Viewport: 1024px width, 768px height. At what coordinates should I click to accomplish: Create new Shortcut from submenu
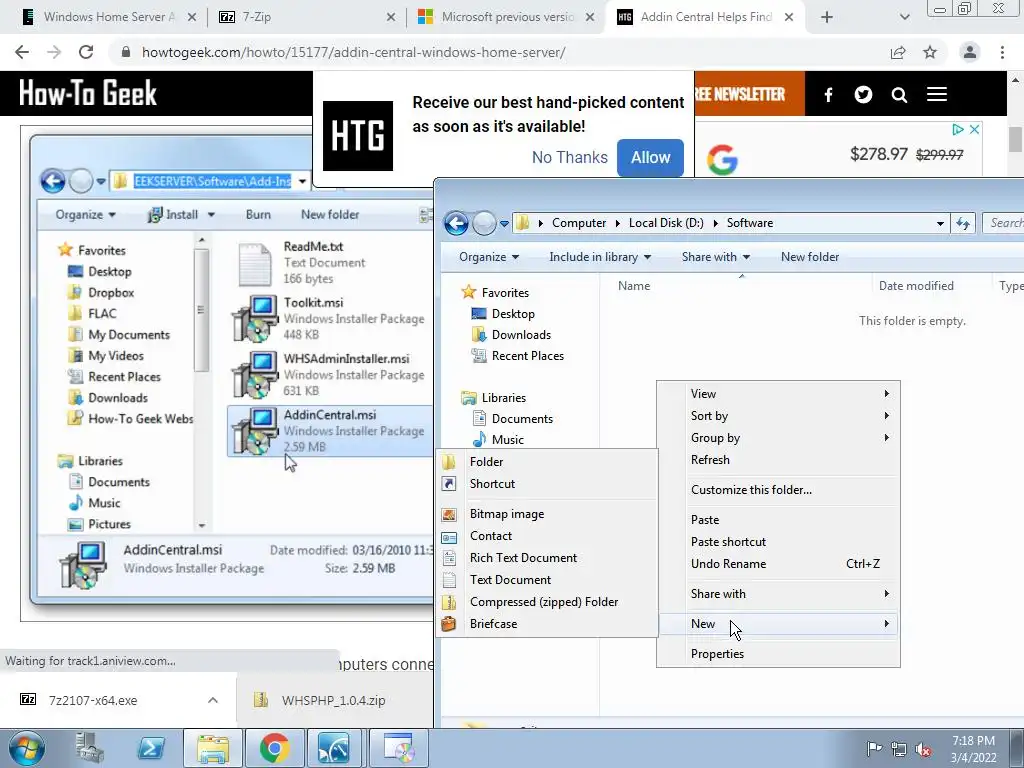547,484
